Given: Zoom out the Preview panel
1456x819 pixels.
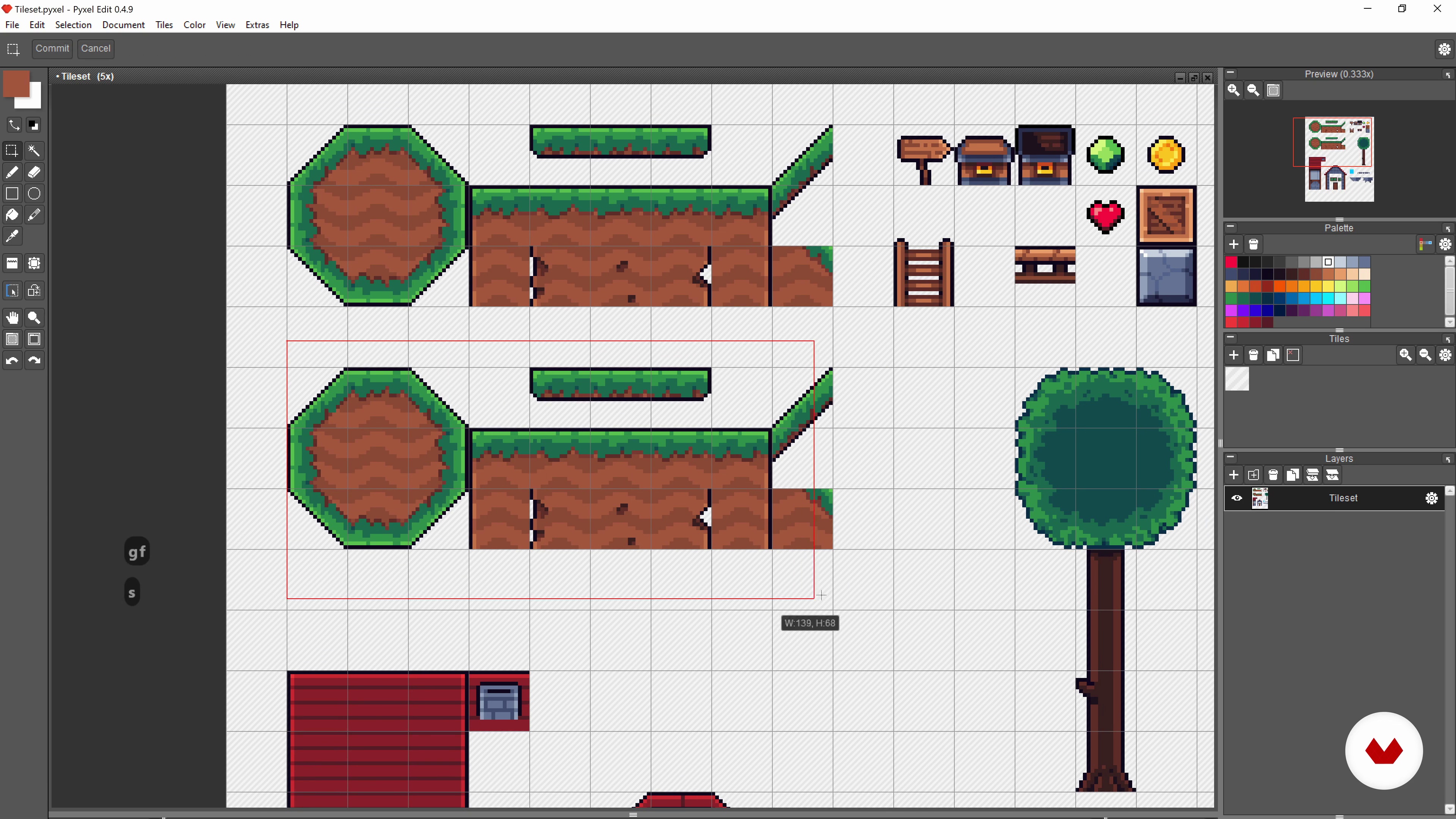Looking at the screenshot, I should 1253,91.
